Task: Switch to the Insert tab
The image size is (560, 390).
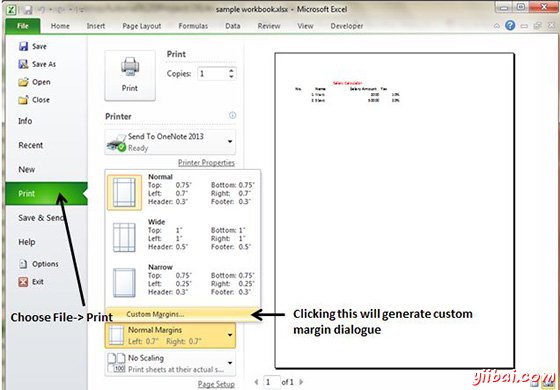Action: 96,26
